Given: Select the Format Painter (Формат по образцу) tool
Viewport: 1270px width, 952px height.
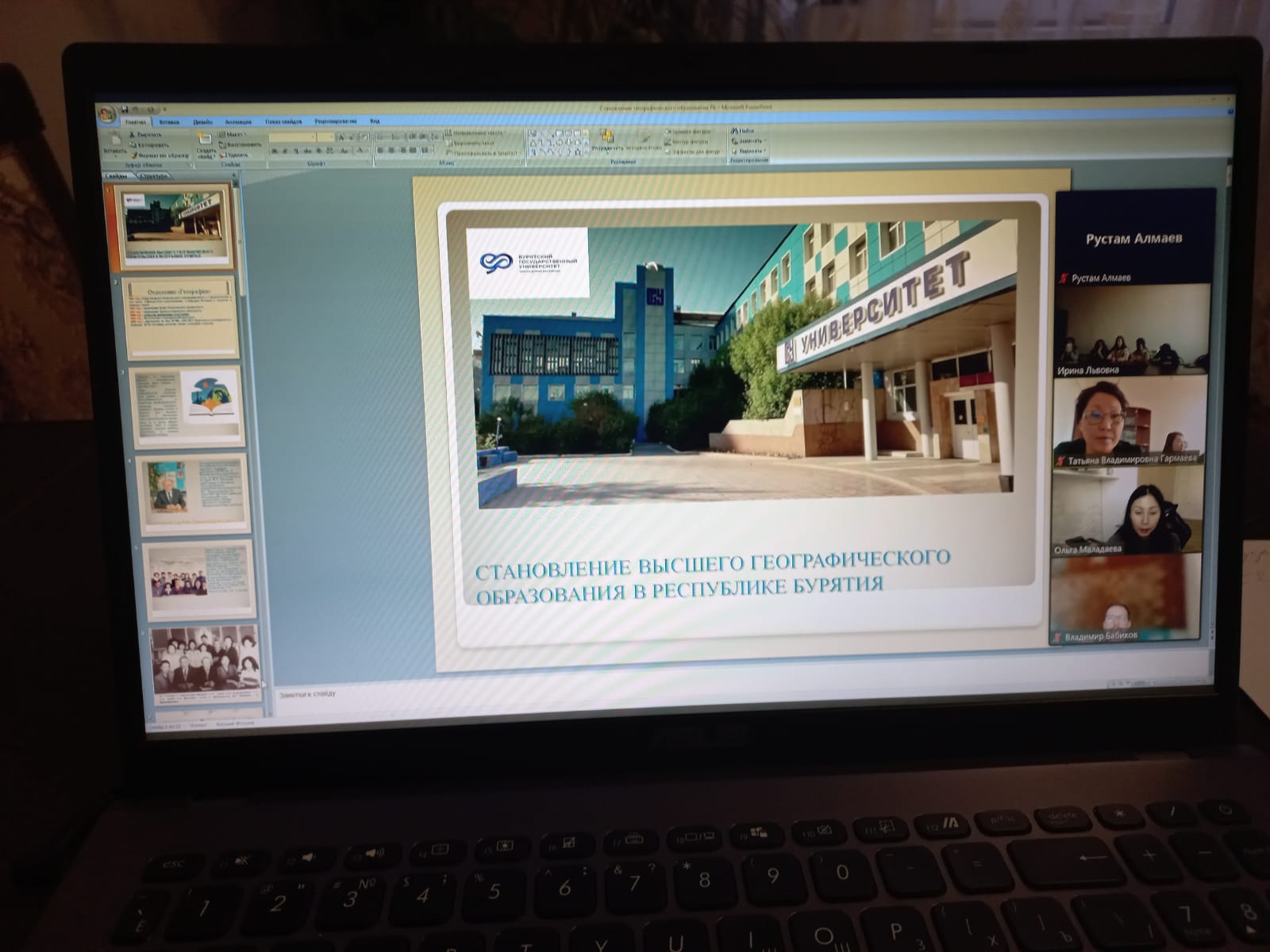Looking at the screenshot, I should point(161,155).
